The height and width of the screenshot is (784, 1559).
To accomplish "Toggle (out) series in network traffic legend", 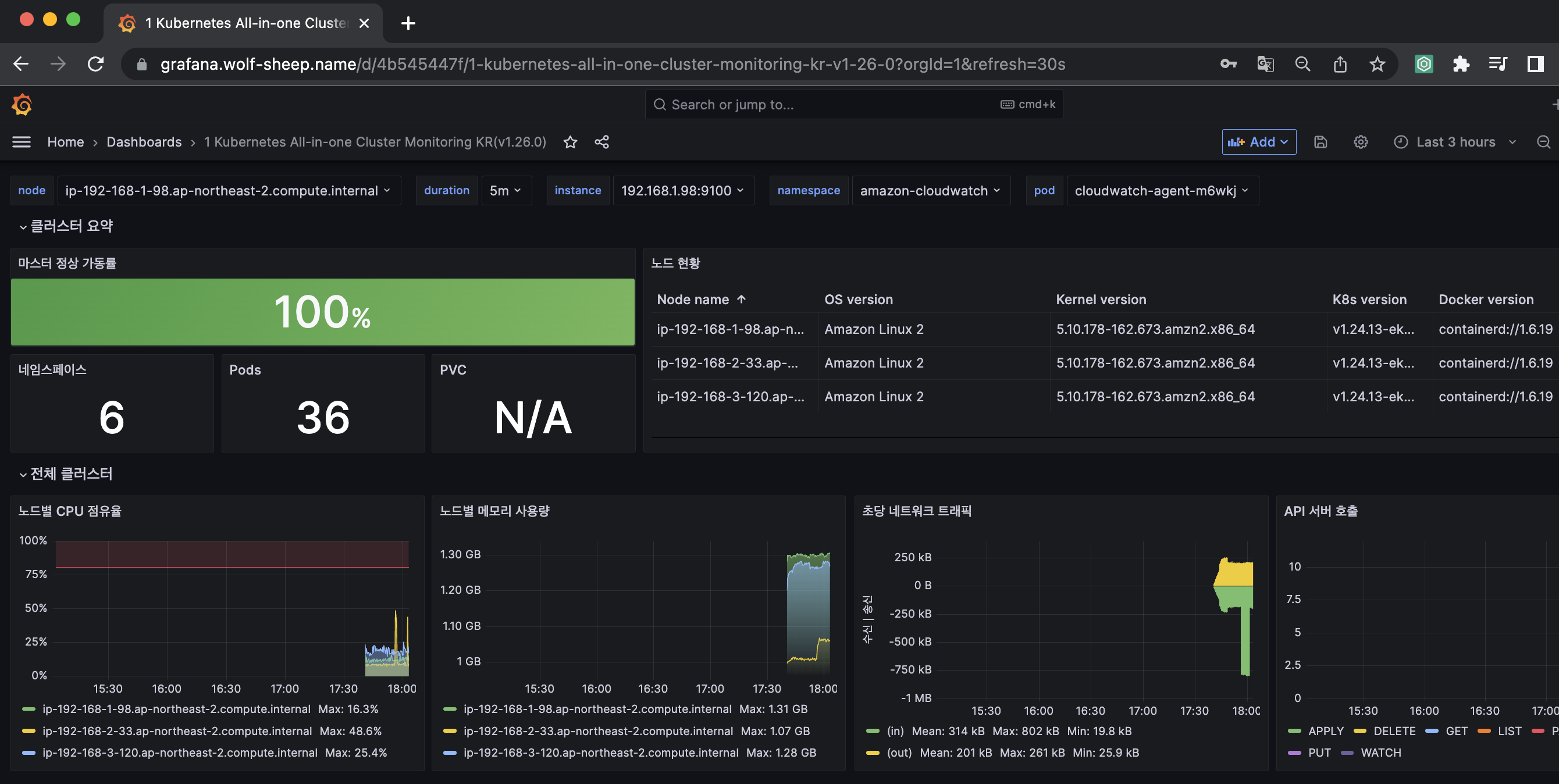I will coord(899,753).
